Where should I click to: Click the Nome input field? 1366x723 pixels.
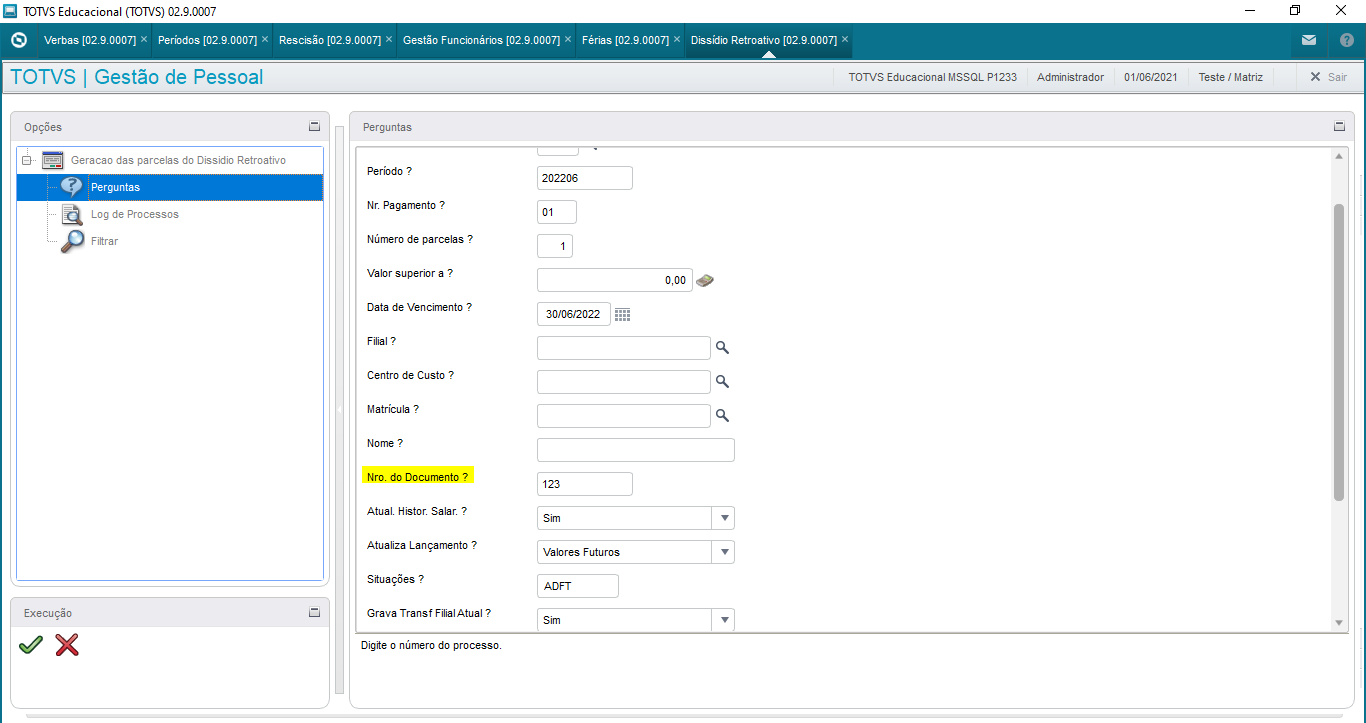(x=636, y=450)
